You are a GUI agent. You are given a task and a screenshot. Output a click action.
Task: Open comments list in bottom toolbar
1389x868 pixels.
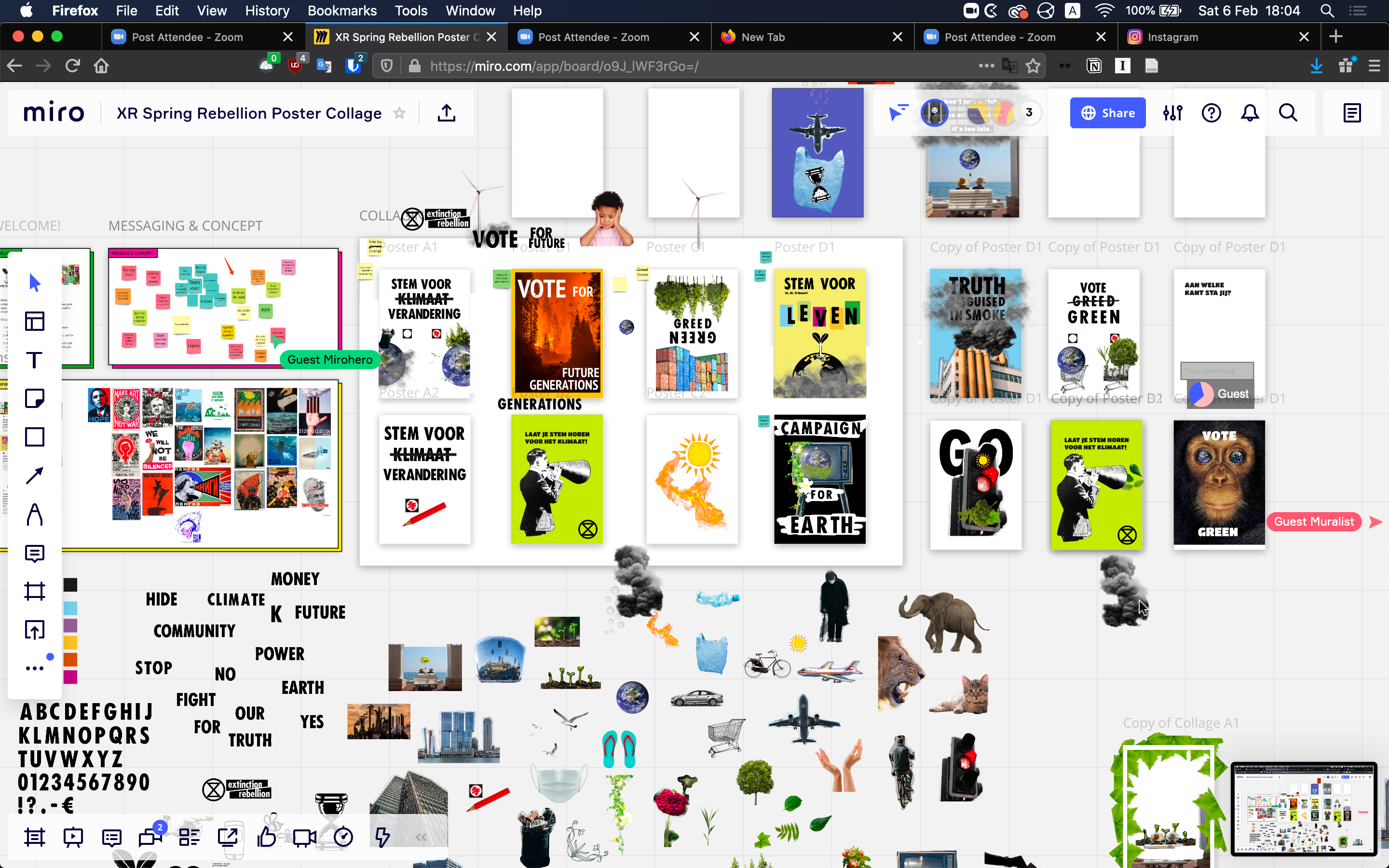click(x=111, y=838)
